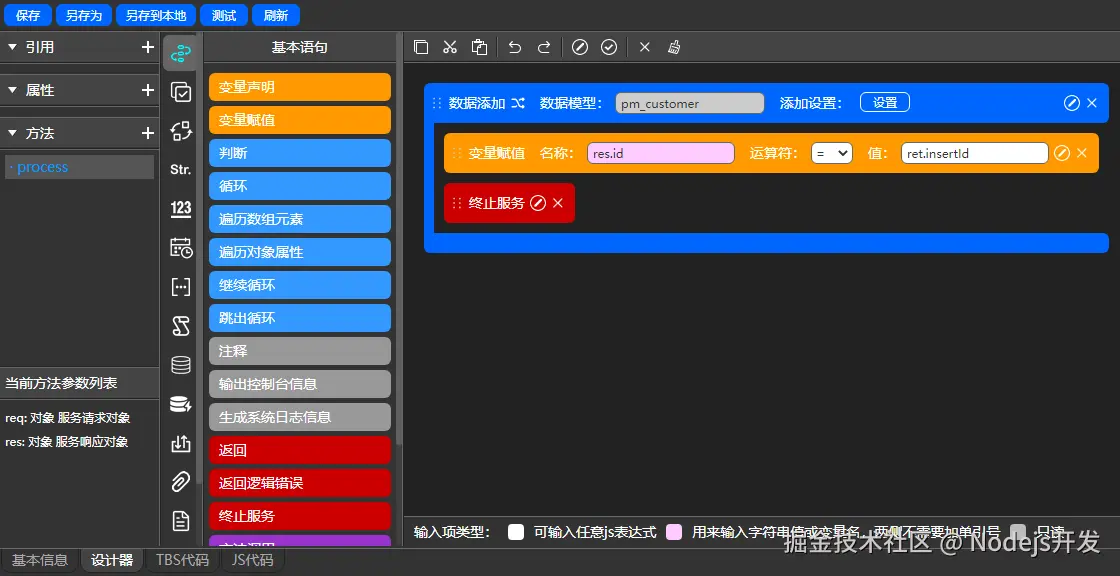The width and height of the screenshot is (1120, 576).
Task: Click the redo arrow icon
Action: [544, 46]
